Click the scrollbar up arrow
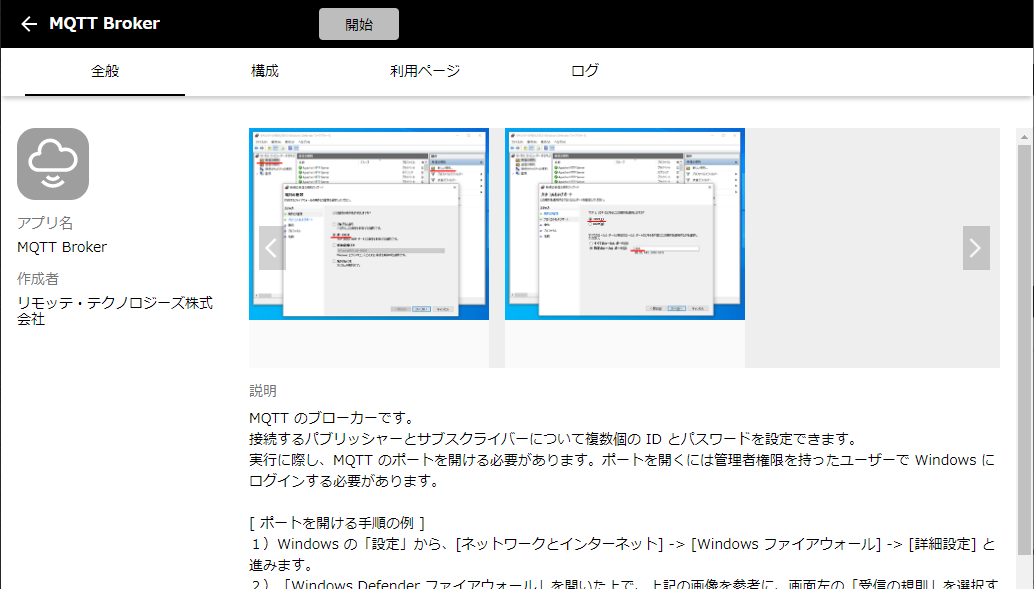 1024,137
